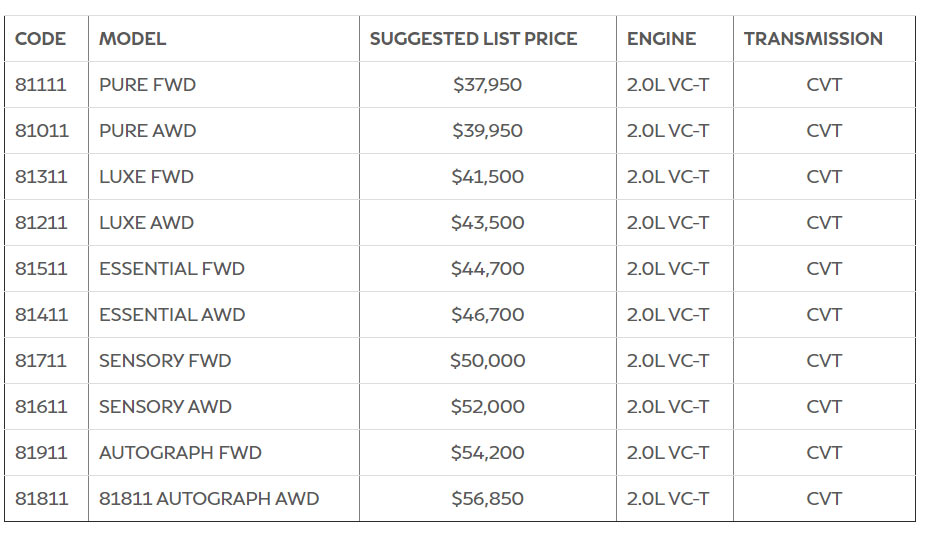Click the ENGINE column header
Viewport: 926px width, 538px height.
(x=661, y=39)
